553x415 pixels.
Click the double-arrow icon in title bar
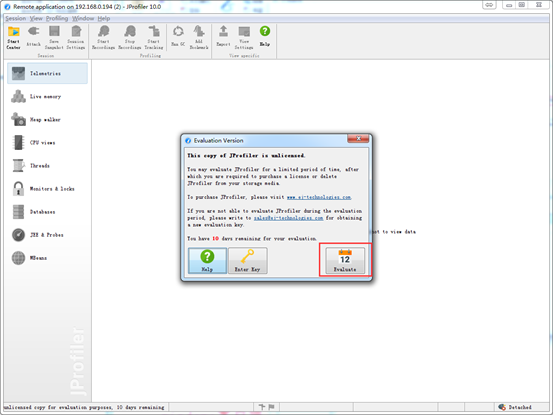489,5
